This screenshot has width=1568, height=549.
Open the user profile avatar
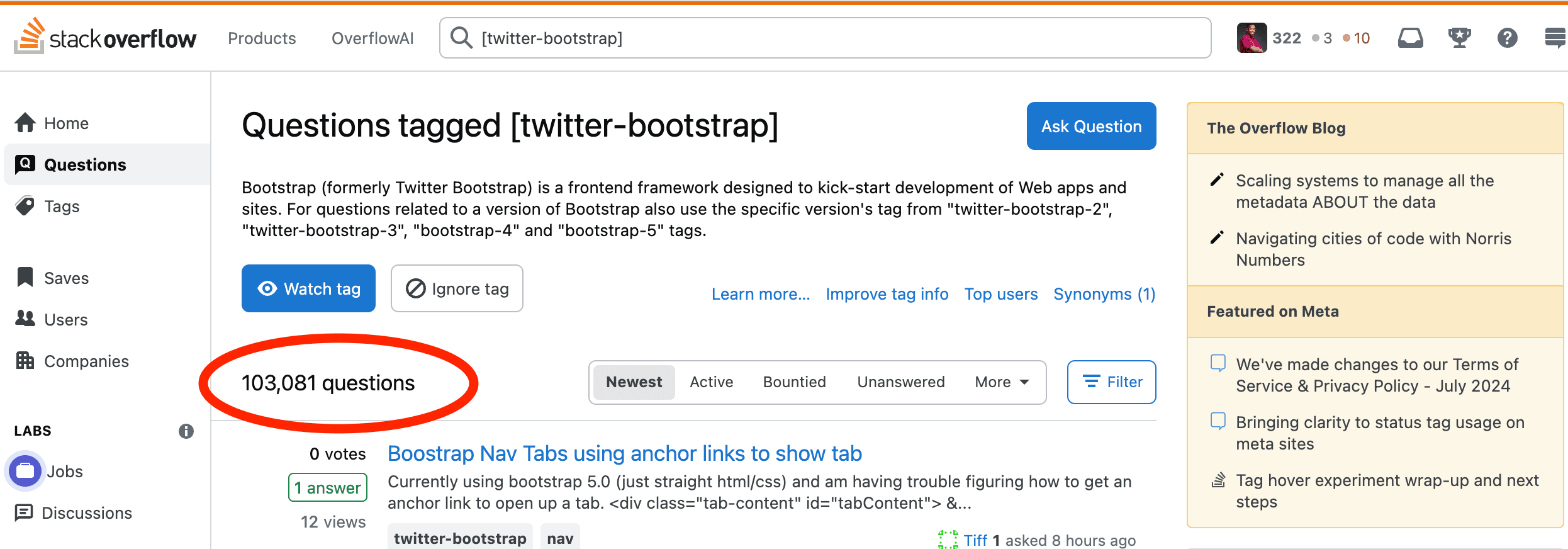(x=1252, y=38)
